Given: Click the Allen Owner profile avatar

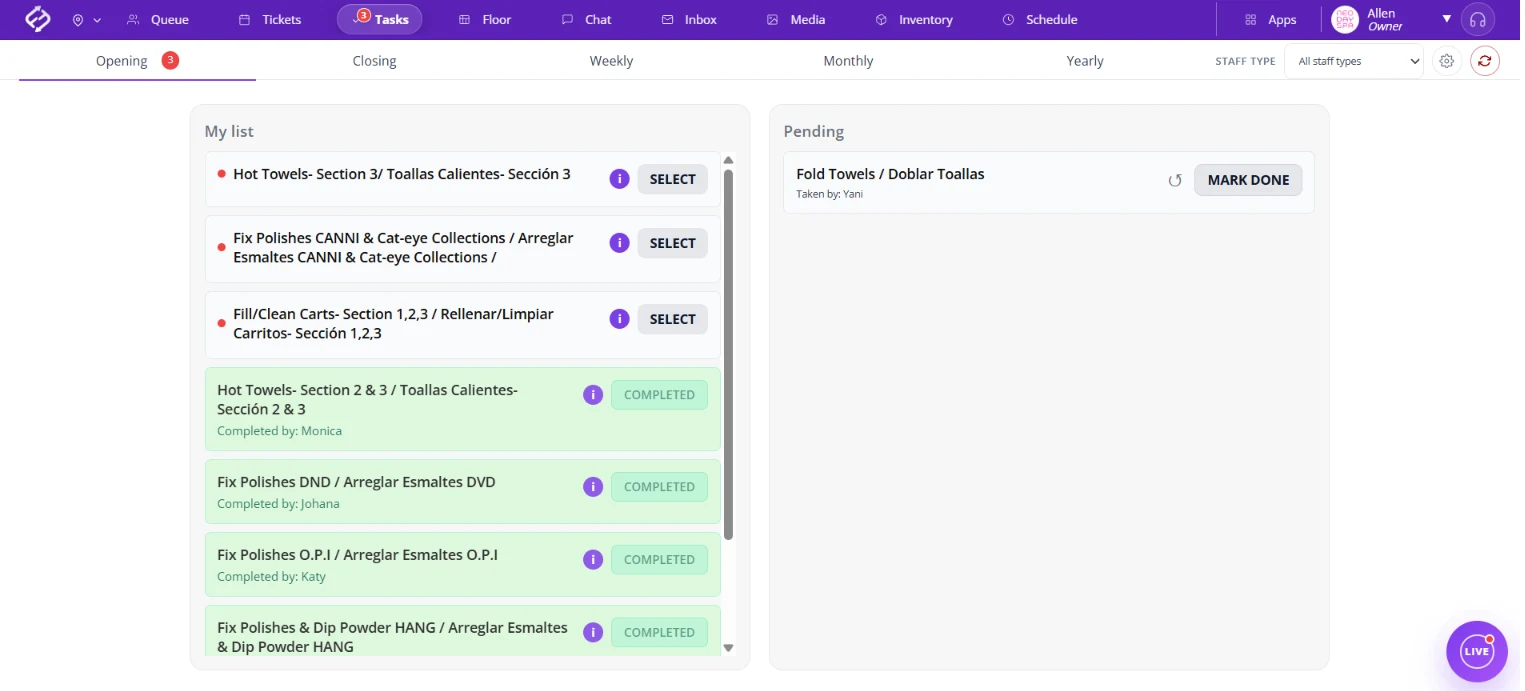Looking at the screenshot, I should tap(1345, 20).
